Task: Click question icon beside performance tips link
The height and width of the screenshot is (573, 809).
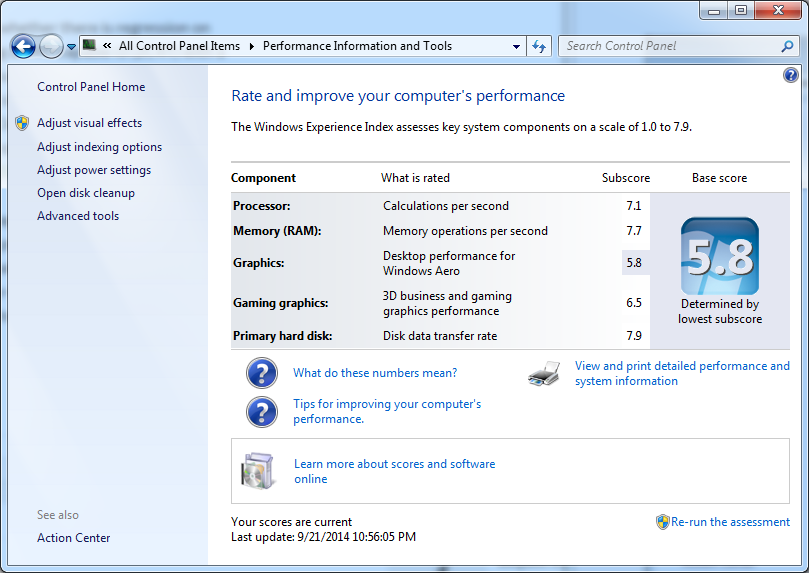Action: 262,411
